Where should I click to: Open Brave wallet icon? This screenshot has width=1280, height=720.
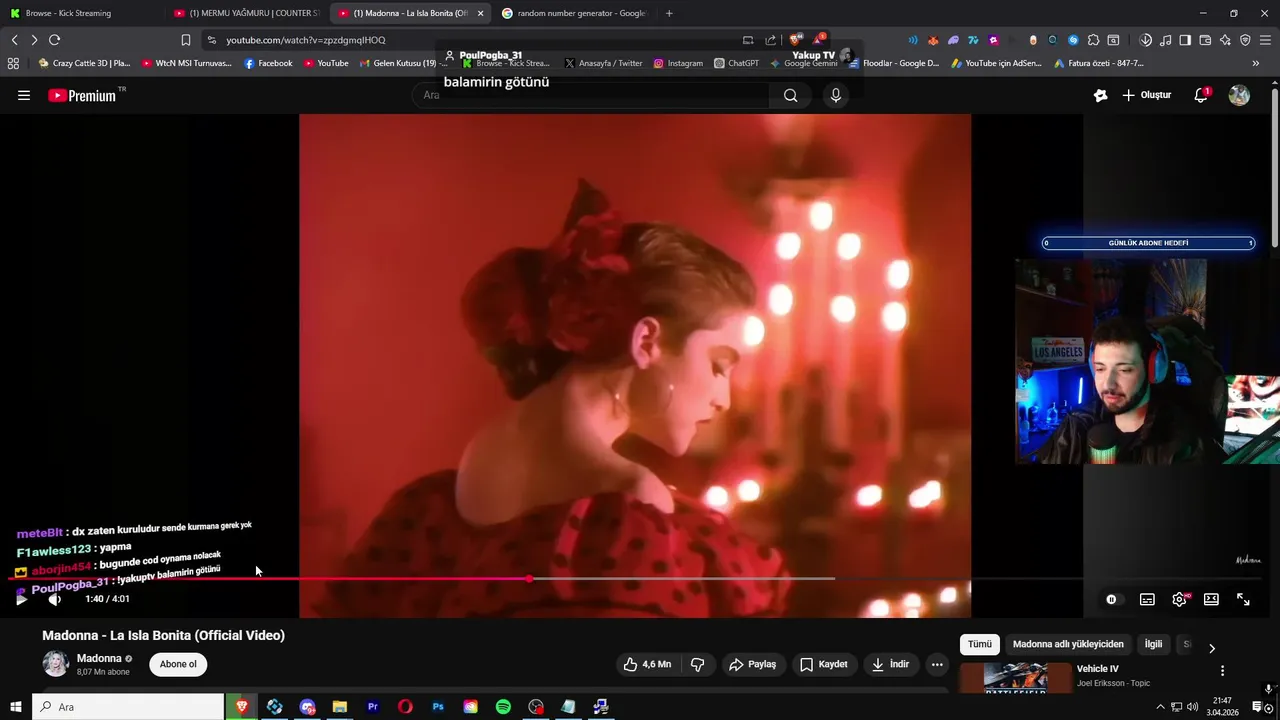[1205, 40]
